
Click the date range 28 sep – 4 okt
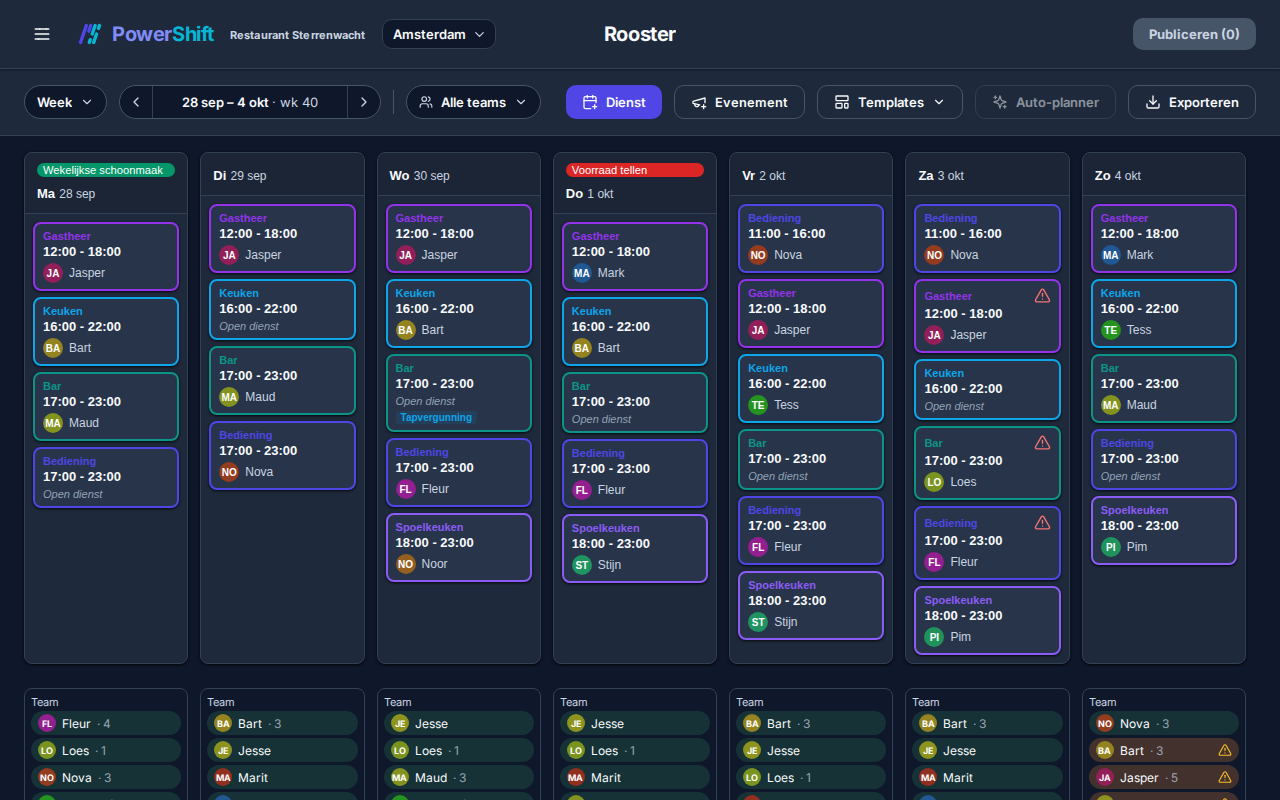[x=250, y=102]
